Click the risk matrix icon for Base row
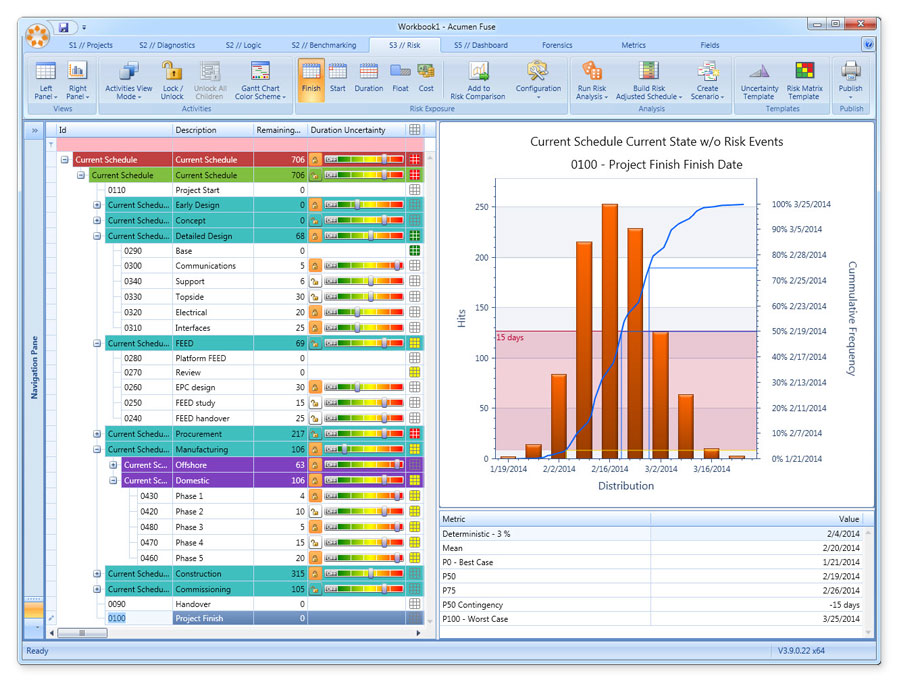The height and width of the screenshot is (683, 900). click(x=414, y=251)
